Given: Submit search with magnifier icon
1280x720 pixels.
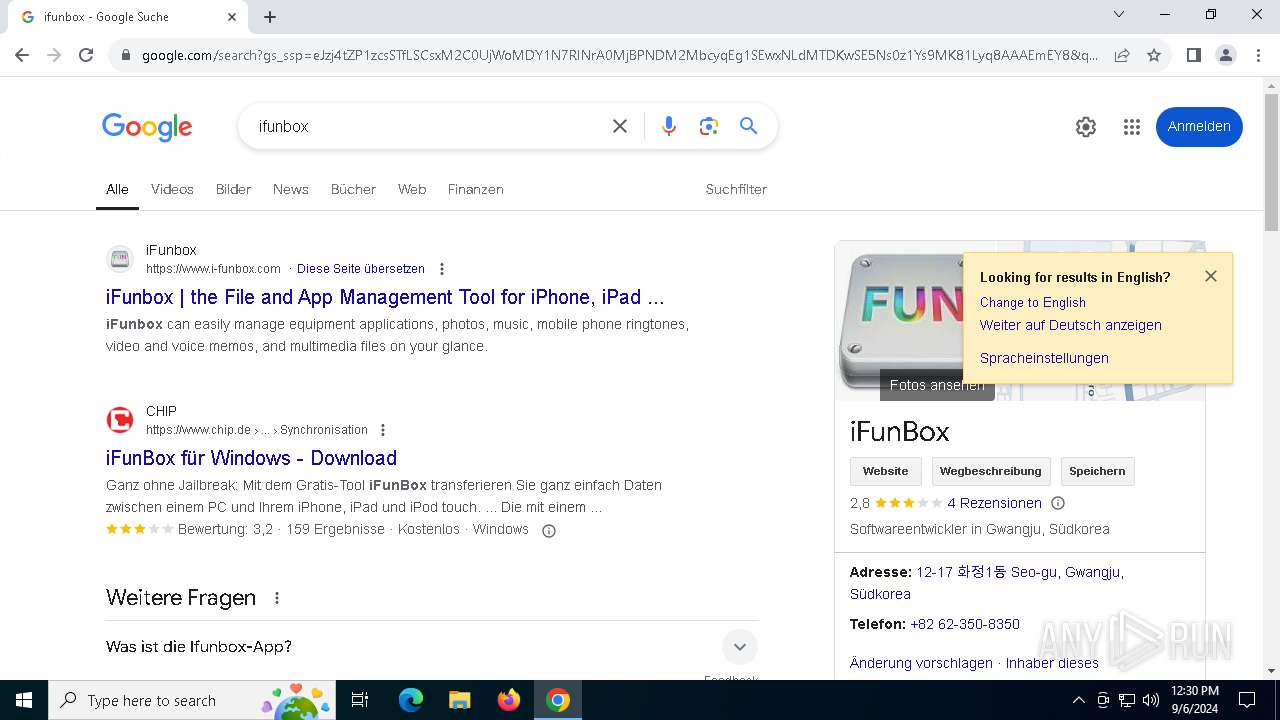Looking at the screenshot, I should click(x=748, y=126).
